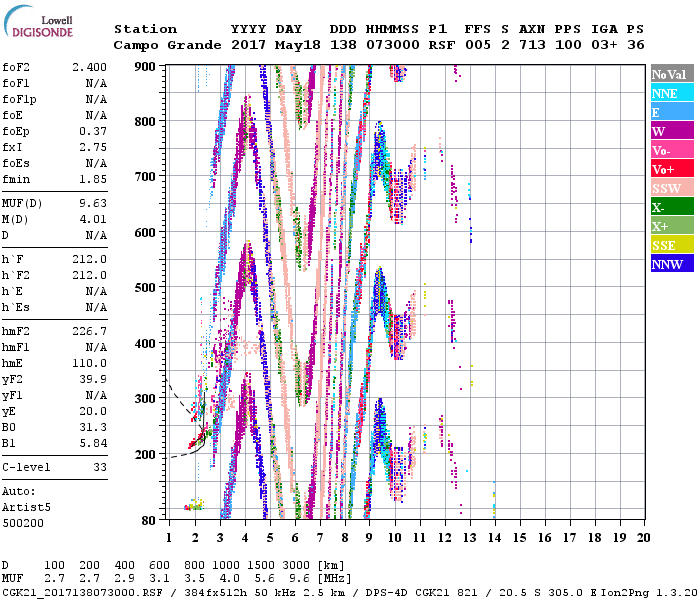Choose the SSW light pink legend entry

point(668,188)
